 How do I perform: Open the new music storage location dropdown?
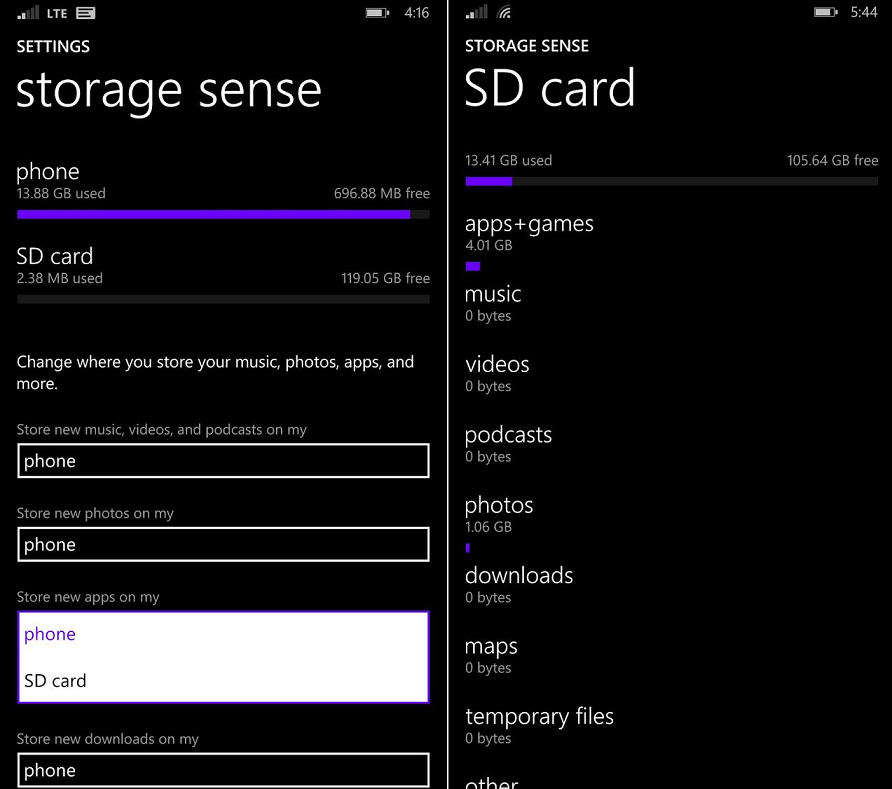222,460
